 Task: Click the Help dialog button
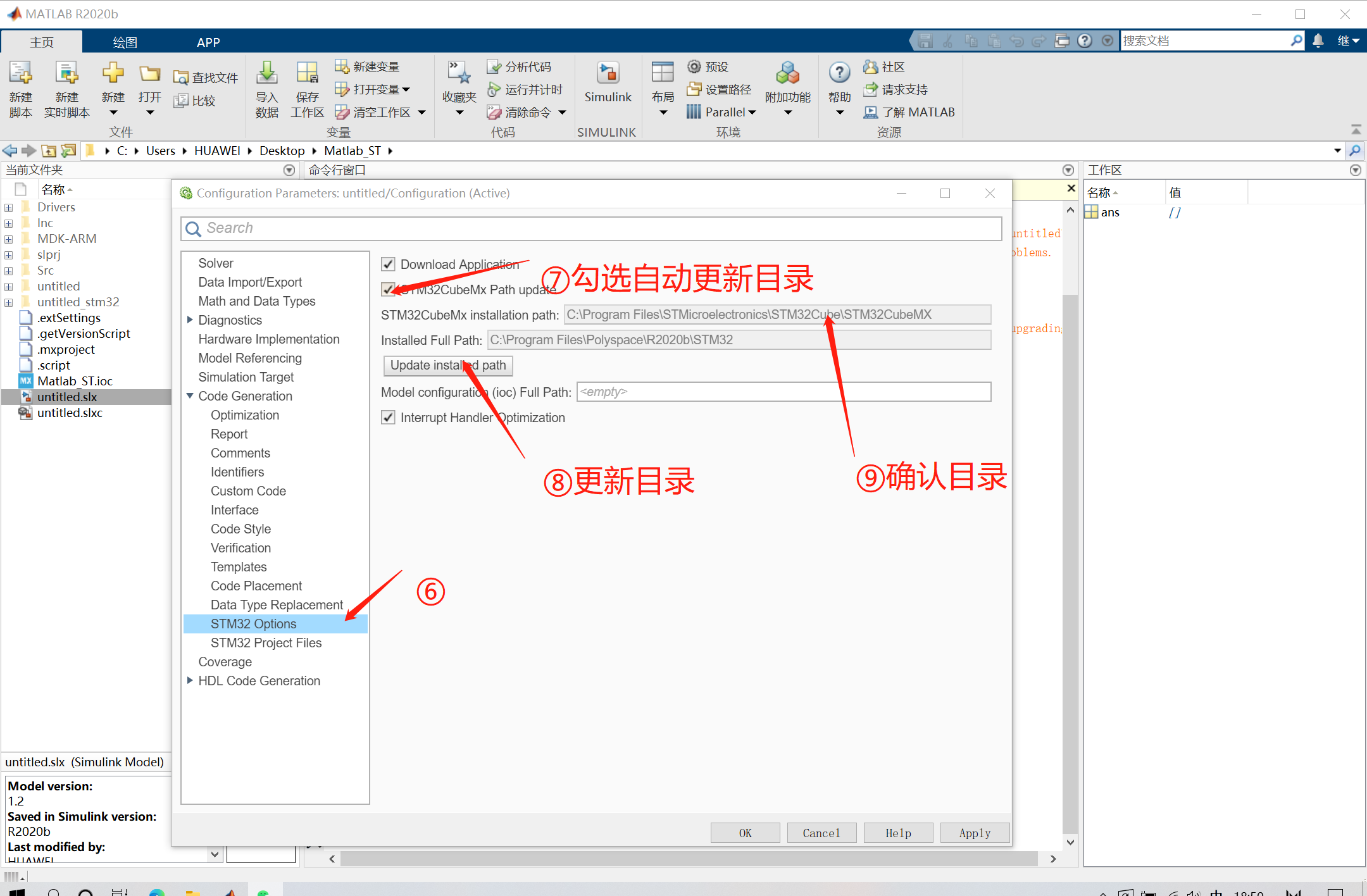(x=898, y=833)
